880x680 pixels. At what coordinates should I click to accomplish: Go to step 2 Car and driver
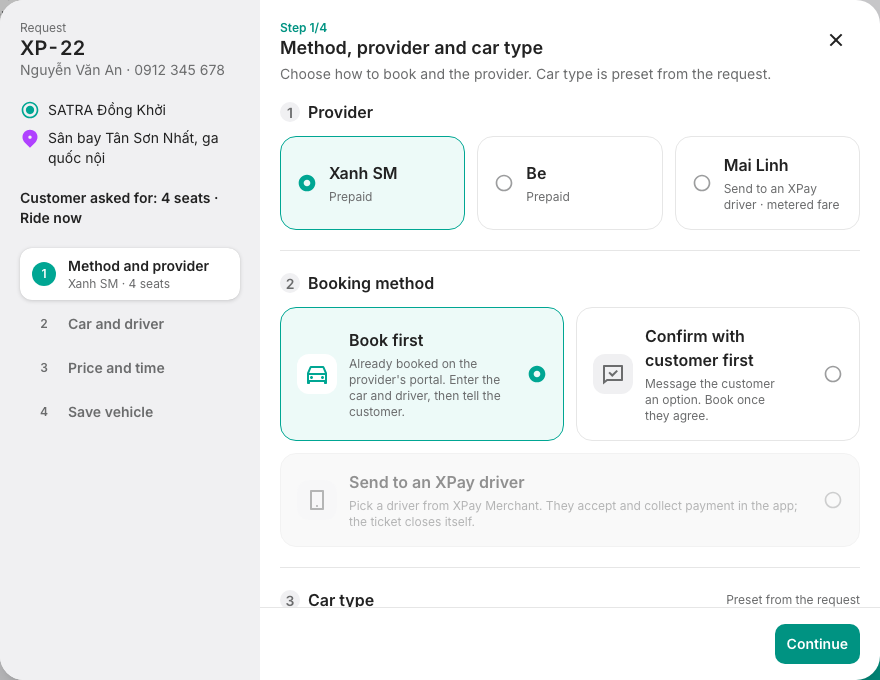tap(130, 324)
